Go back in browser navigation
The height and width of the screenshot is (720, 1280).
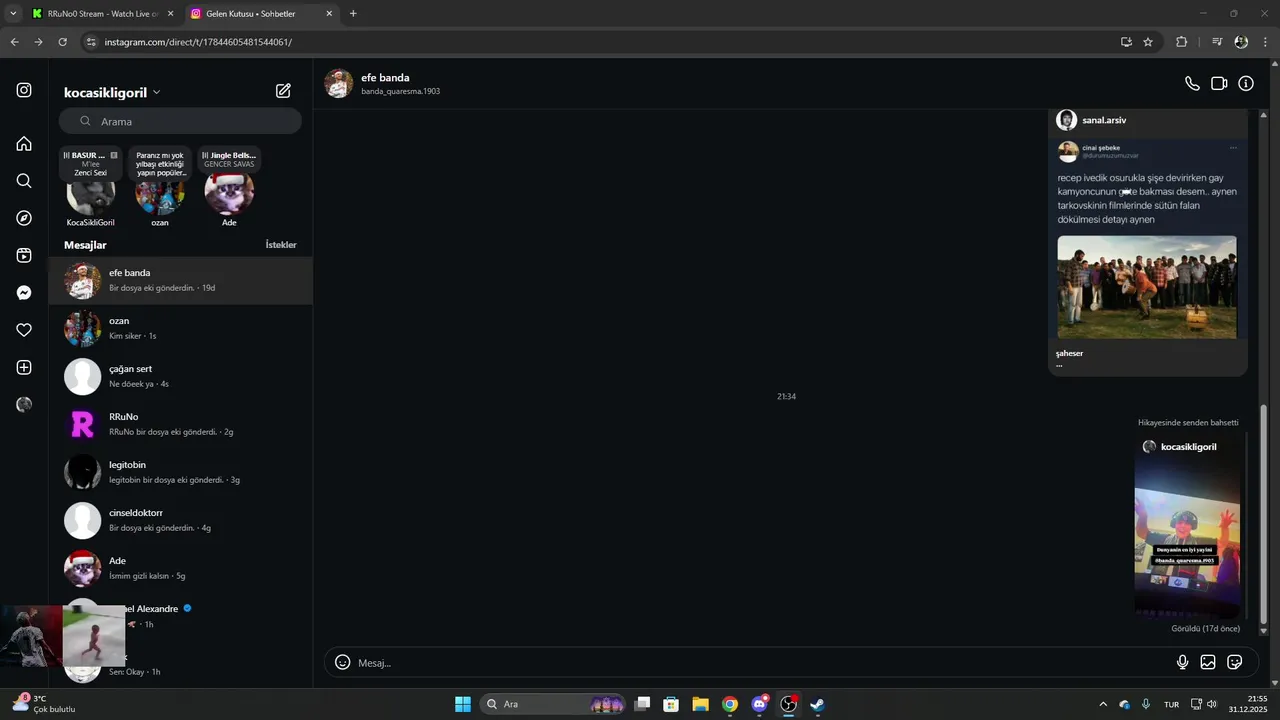click(x=14, y=42)
